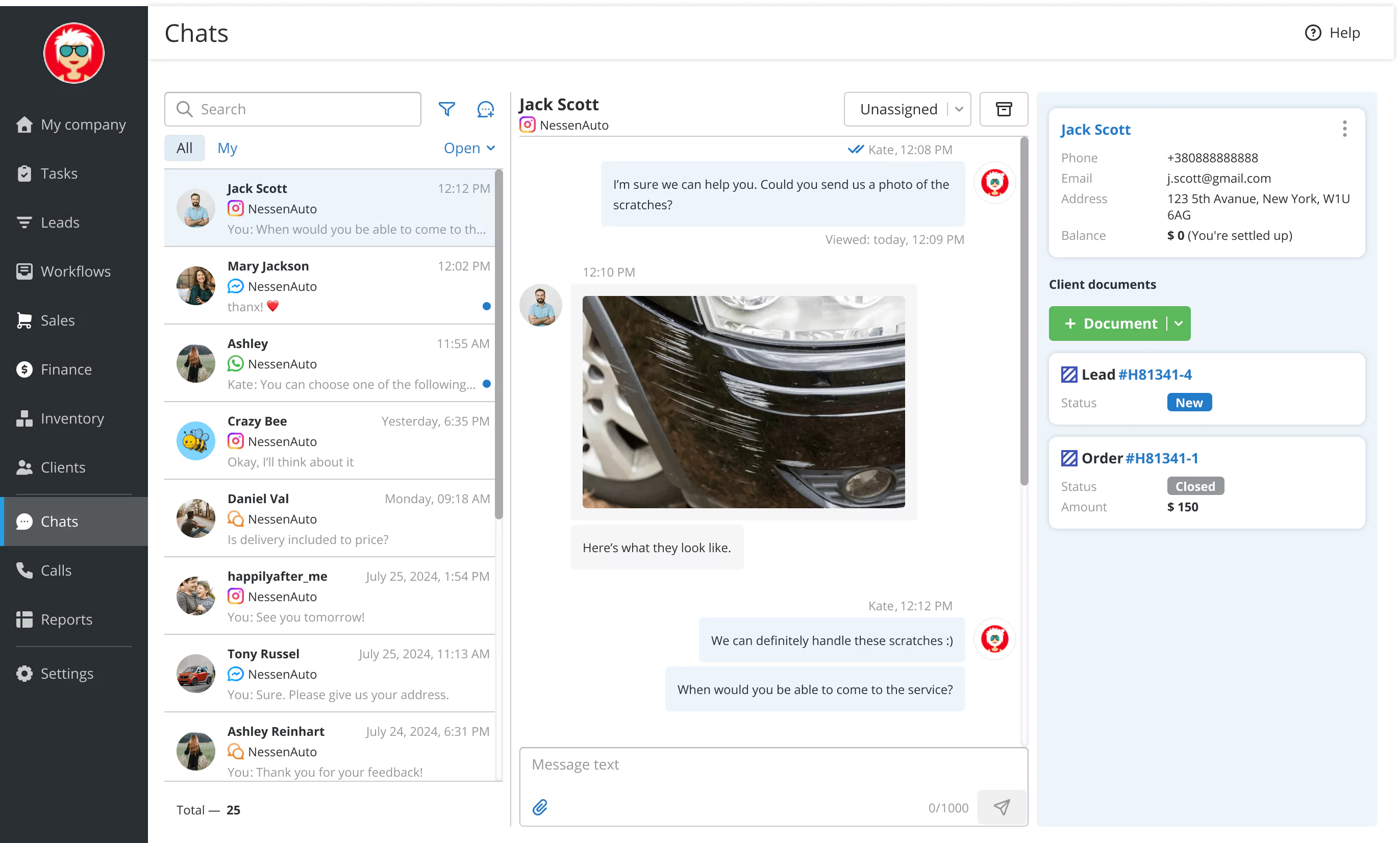This screenshot has height=843, width=1400.
Task: Select the Jack Scott chat row
Action: point(330,208)
